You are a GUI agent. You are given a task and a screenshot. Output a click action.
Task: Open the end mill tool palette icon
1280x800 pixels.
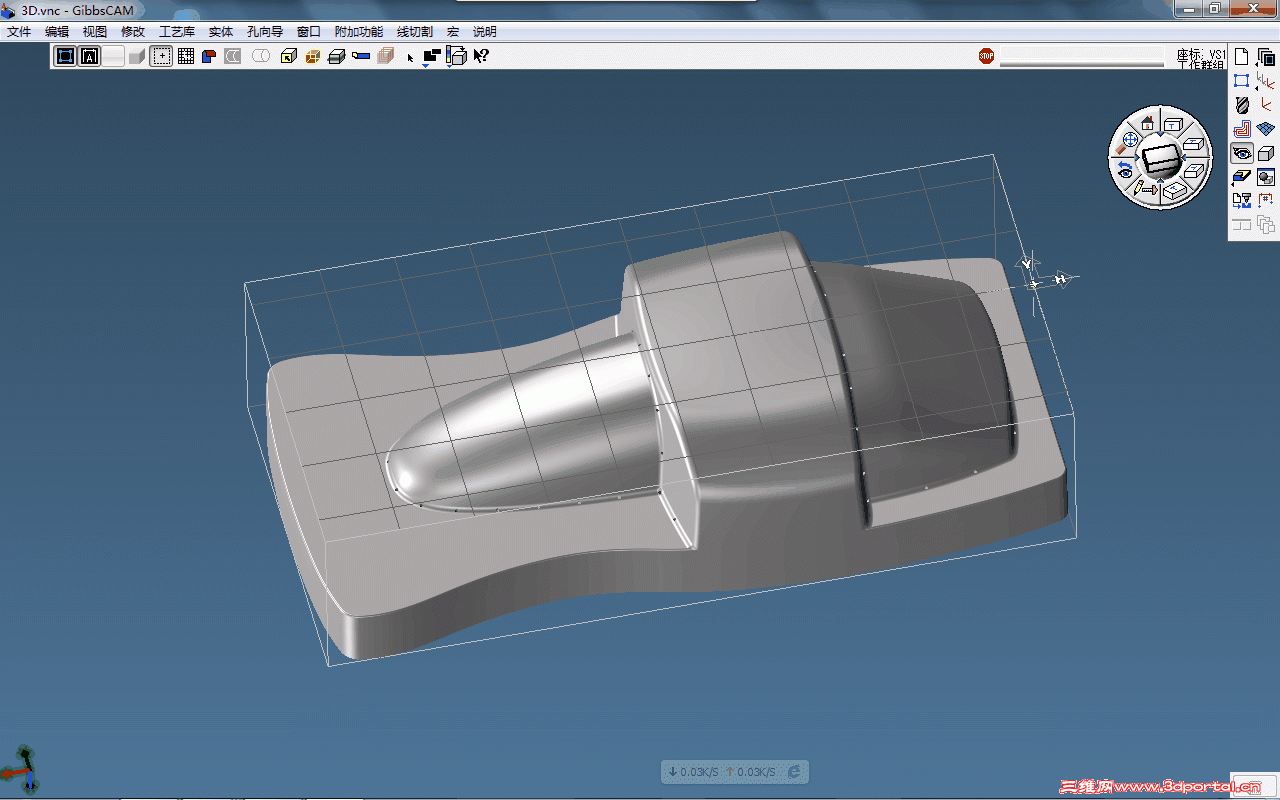tap(1242, 105)
